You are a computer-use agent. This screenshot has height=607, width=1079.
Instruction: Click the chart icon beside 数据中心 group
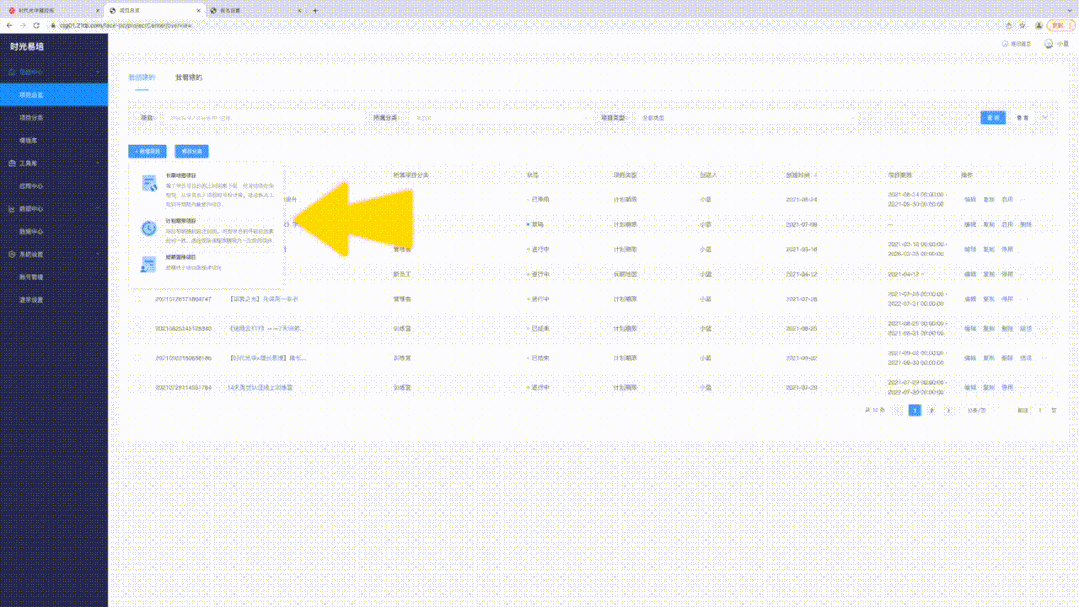[12, 209]
